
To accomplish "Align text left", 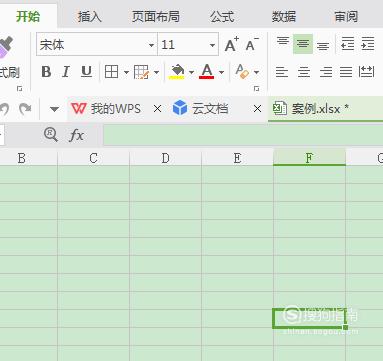I will [x=282, y=72].
